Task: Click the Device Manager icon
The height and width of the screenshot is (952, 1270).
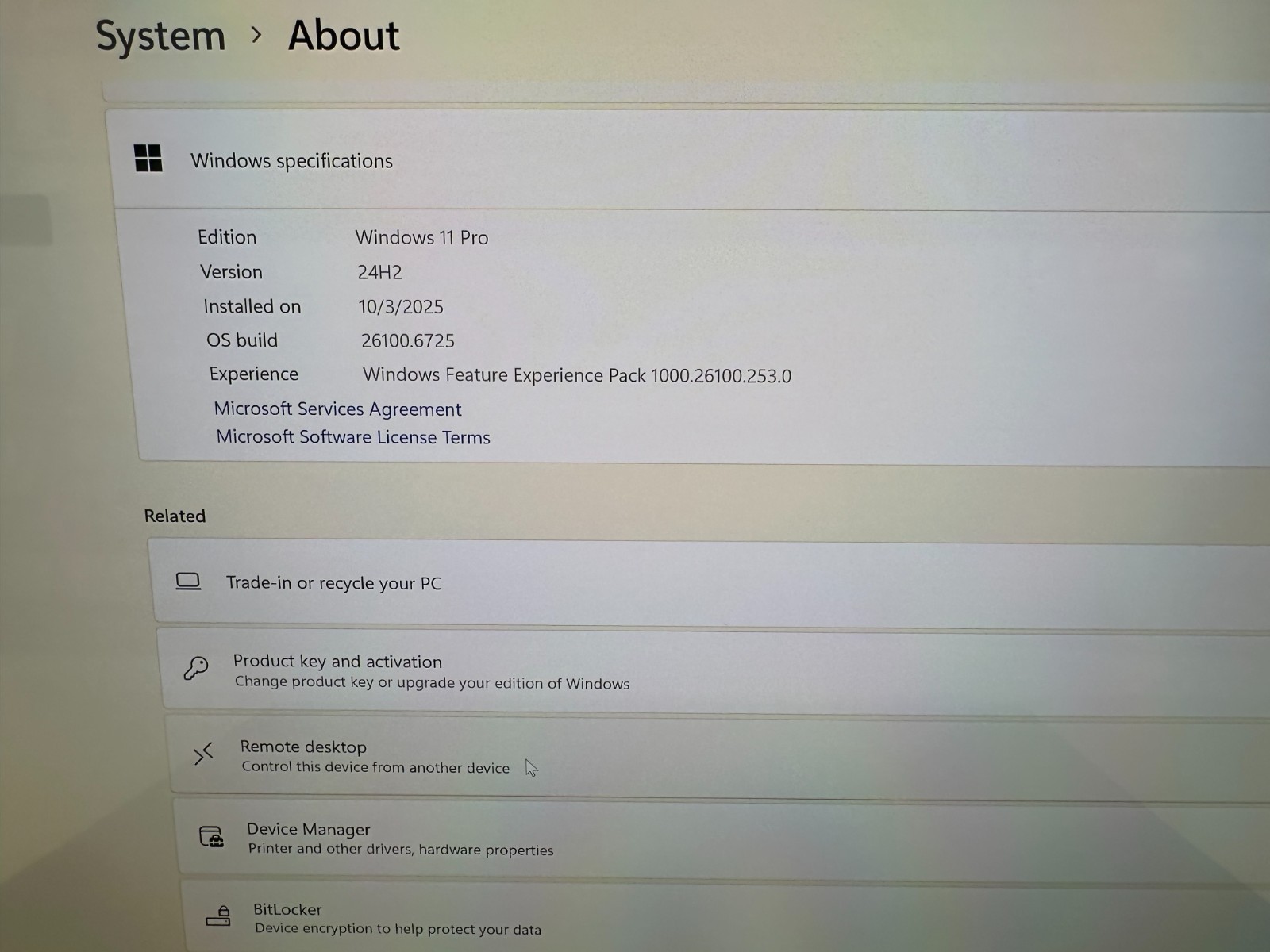Action: pyautogui.click(x=211, y=836)
